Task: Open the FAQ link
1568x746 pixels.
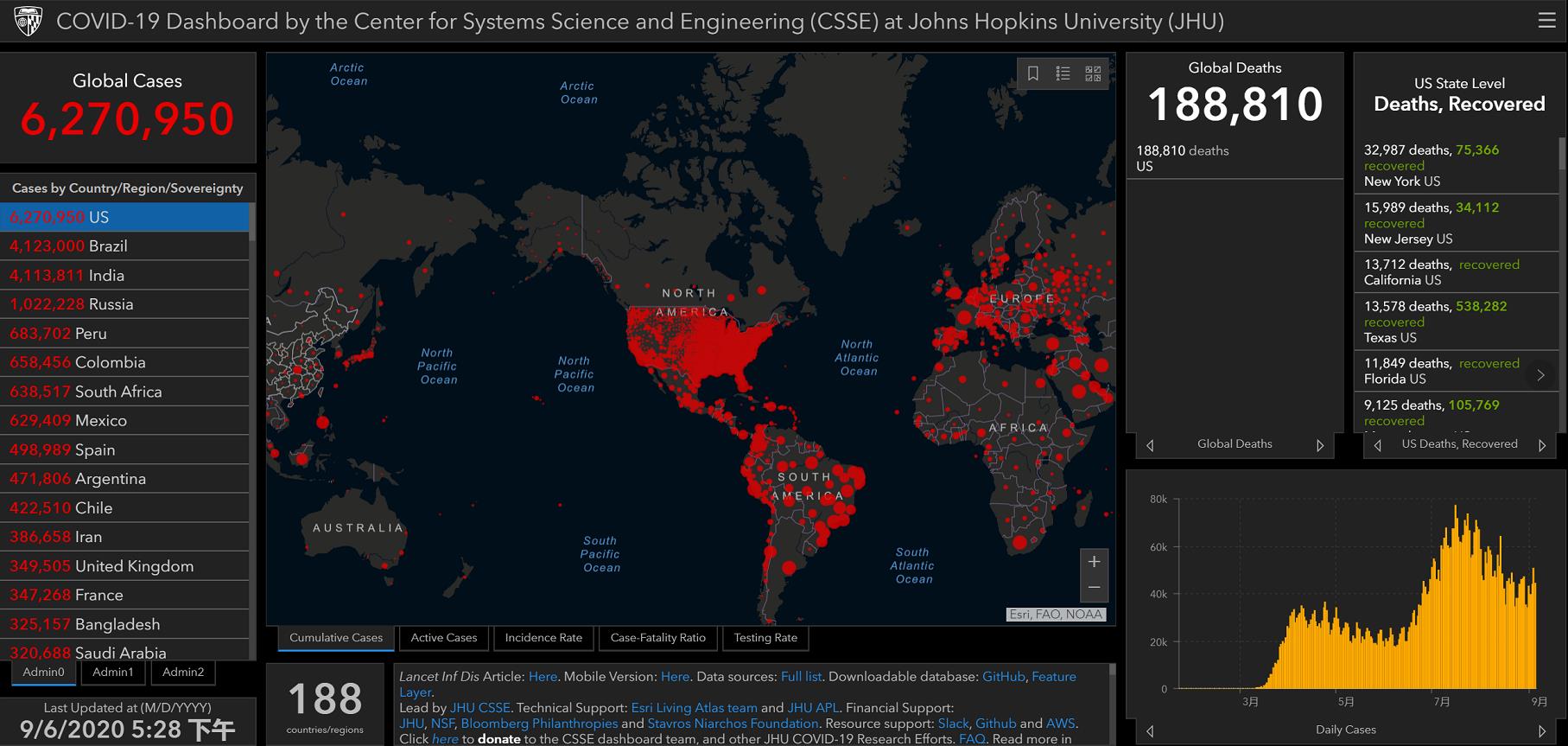Action: pyautogui.click(x=972, y=739)
